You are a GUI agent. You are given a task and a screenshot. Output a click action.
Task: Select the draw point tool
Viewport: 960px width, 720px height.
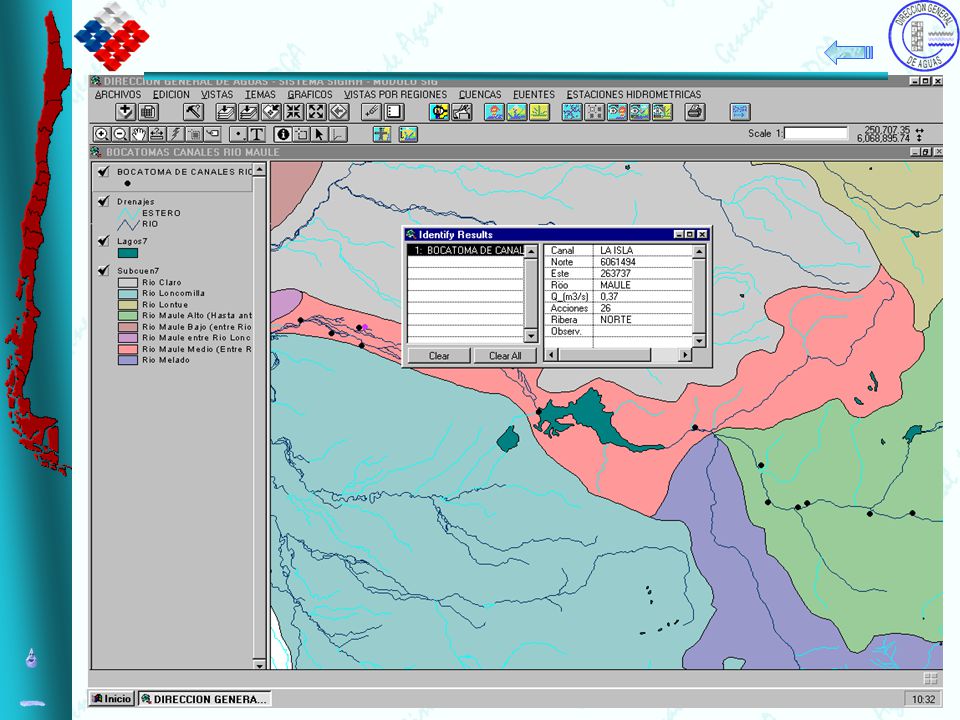[238, 134]
